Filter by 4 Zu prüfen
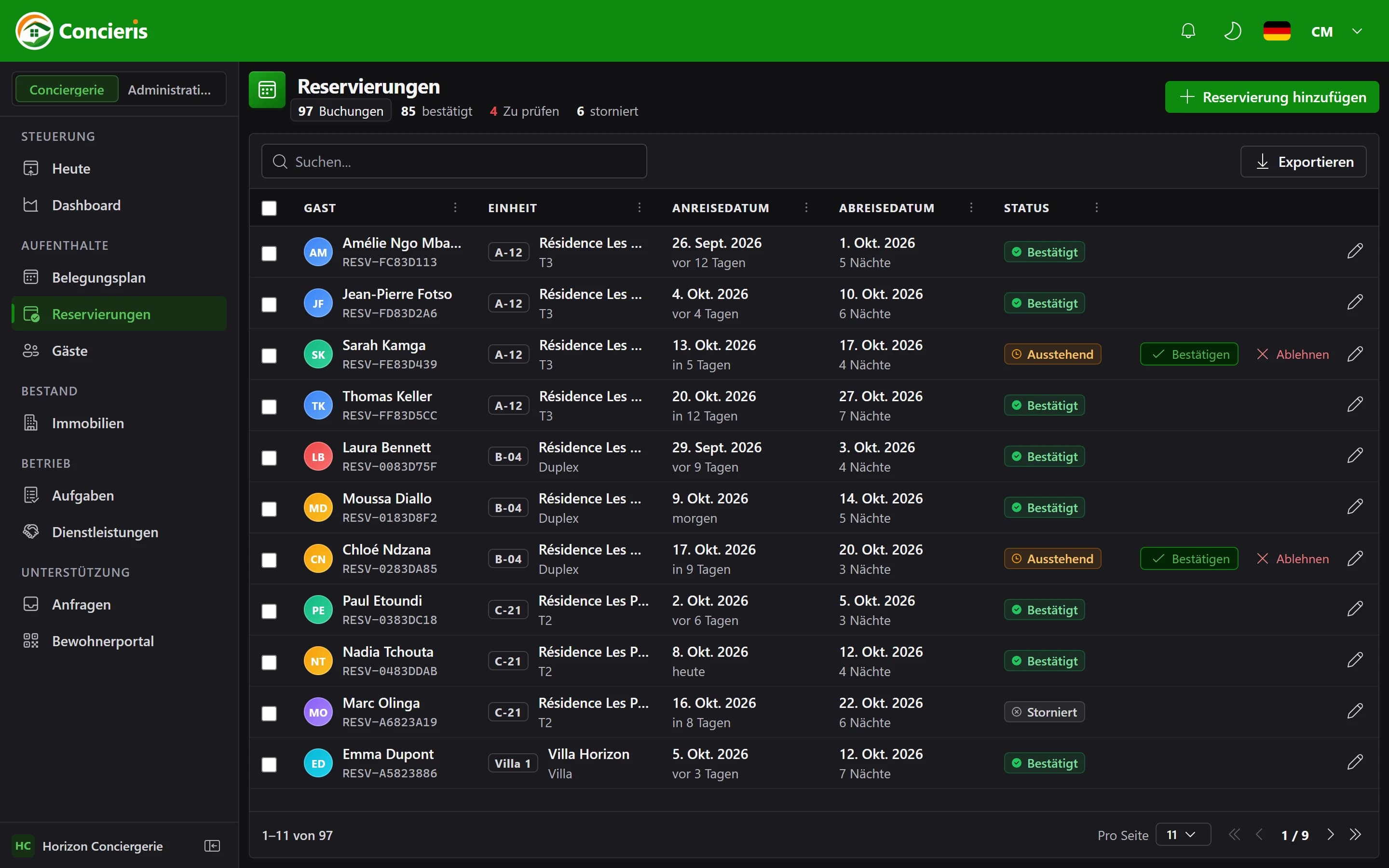Image resolution: width=1389 pixels, height=868 pixels. click(x=524, y=111)
